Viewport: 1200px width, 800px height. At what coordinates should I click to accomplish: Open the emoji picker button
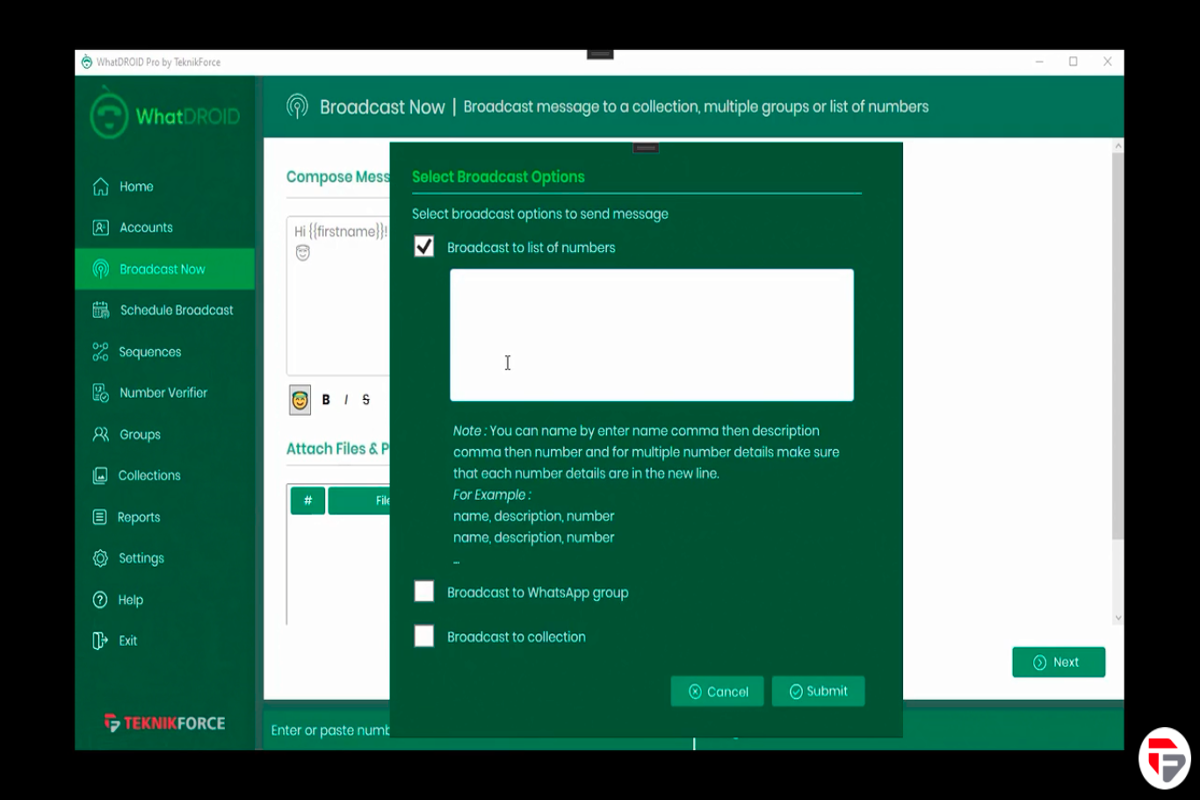click(x=300, y=400)
